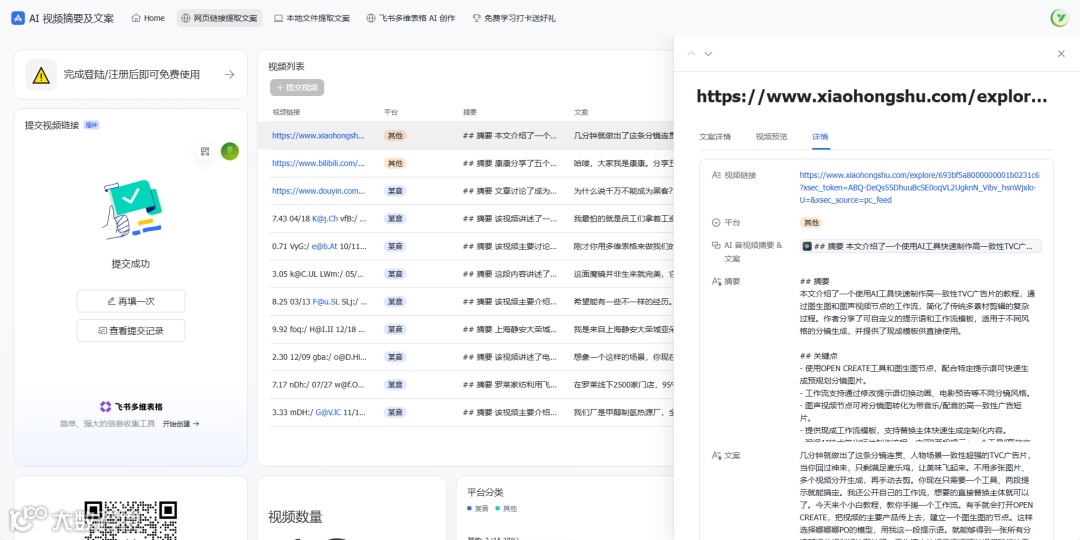Image resolution: width=1080 pixels, height=540 pixels.
Task: Click the 平台 column header in the video list
Action: (391, 112)
